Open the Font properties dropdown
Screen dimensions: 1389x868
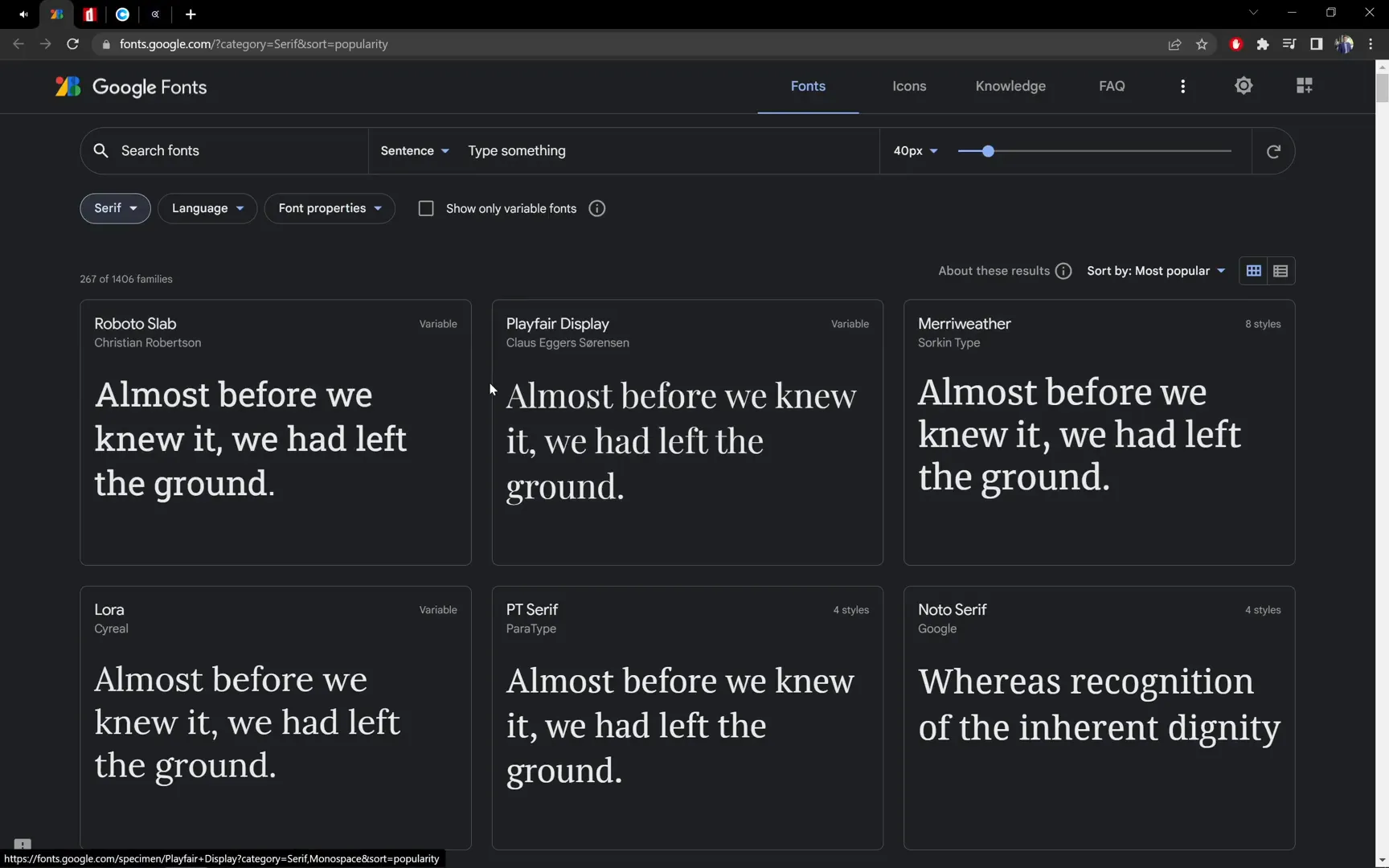click(330, 208)
